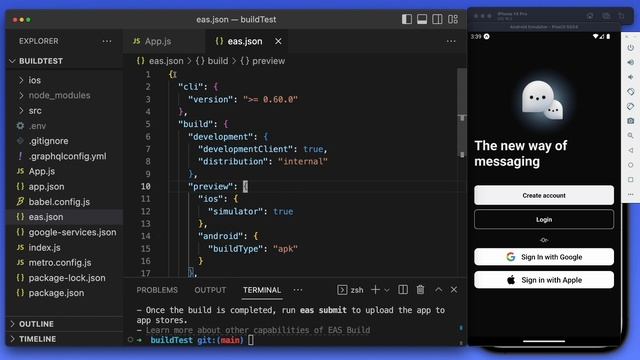Screen dimensions: 640x360
Task: Create a new terminal with plus
Action: point(375,289)
